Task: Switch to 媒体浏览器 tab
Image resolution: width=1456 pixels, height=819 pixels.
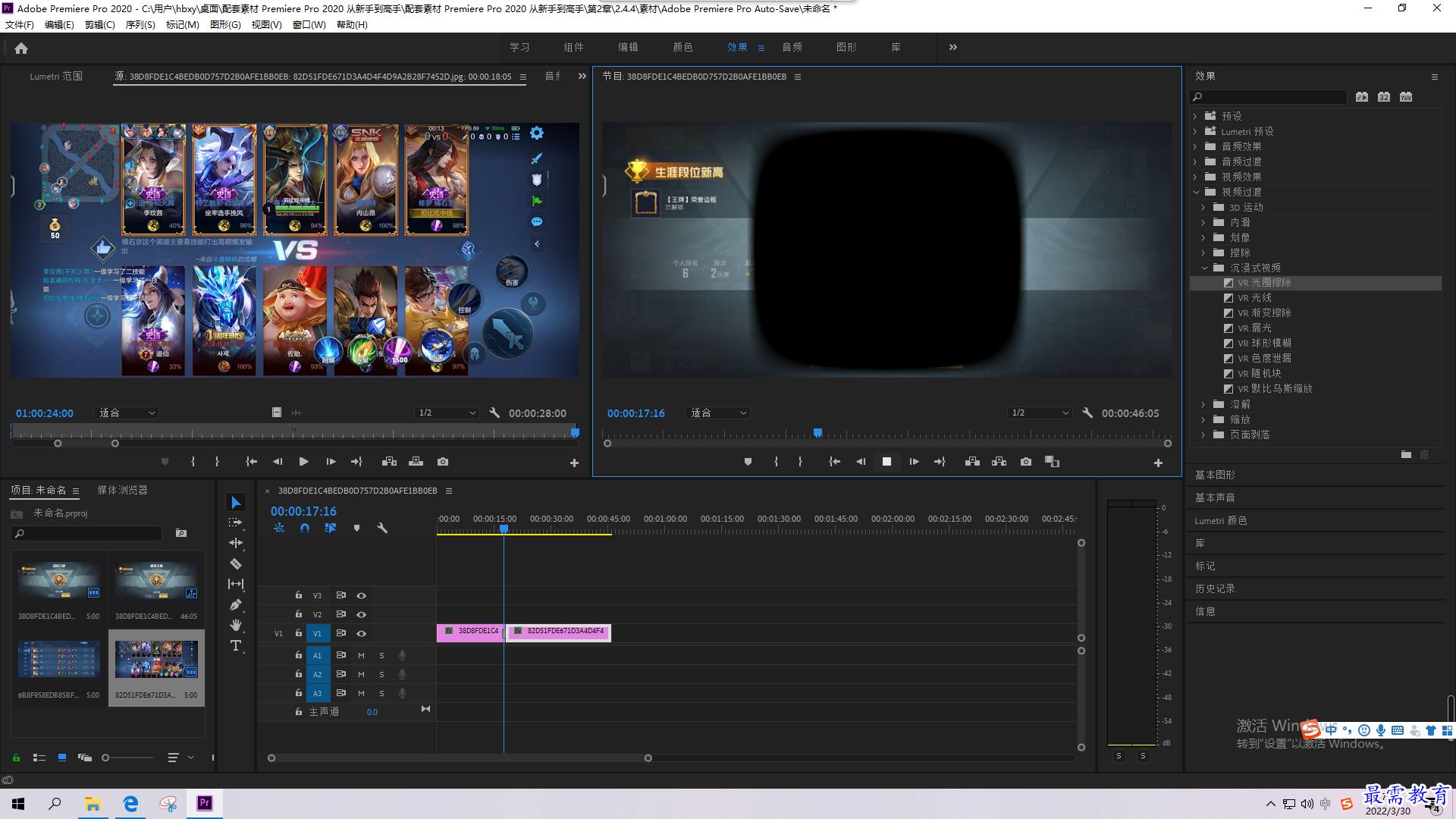Action: tap(122, 490)
